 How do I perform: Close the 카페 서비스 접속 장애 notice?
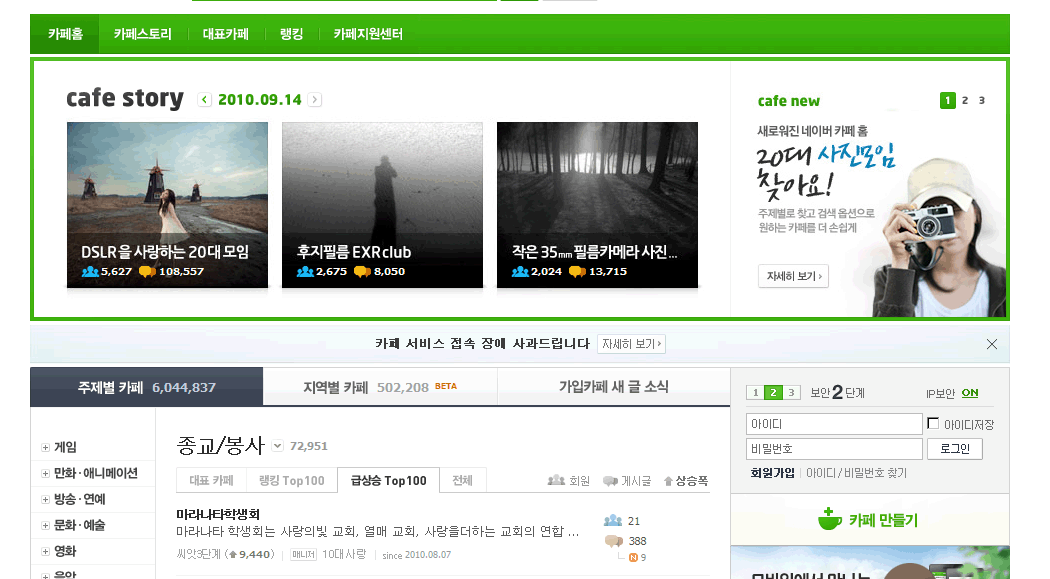pos(991,344)
